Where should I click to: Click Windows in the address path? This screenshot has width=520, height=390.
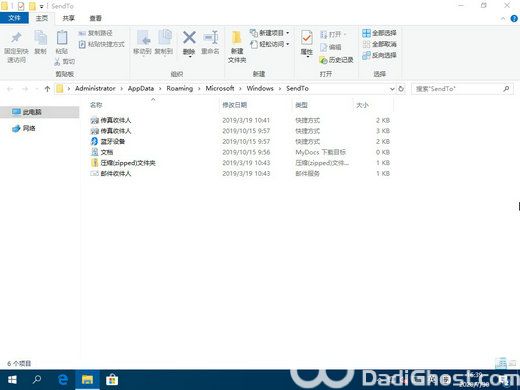click(260, 88)
